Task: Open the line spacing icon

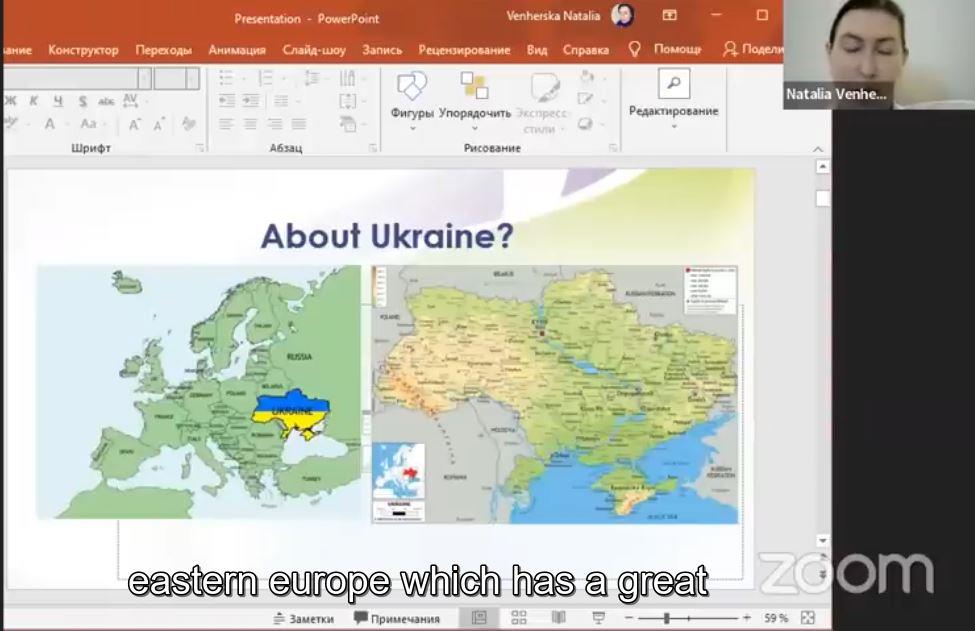Action: (x=312, y=78)
